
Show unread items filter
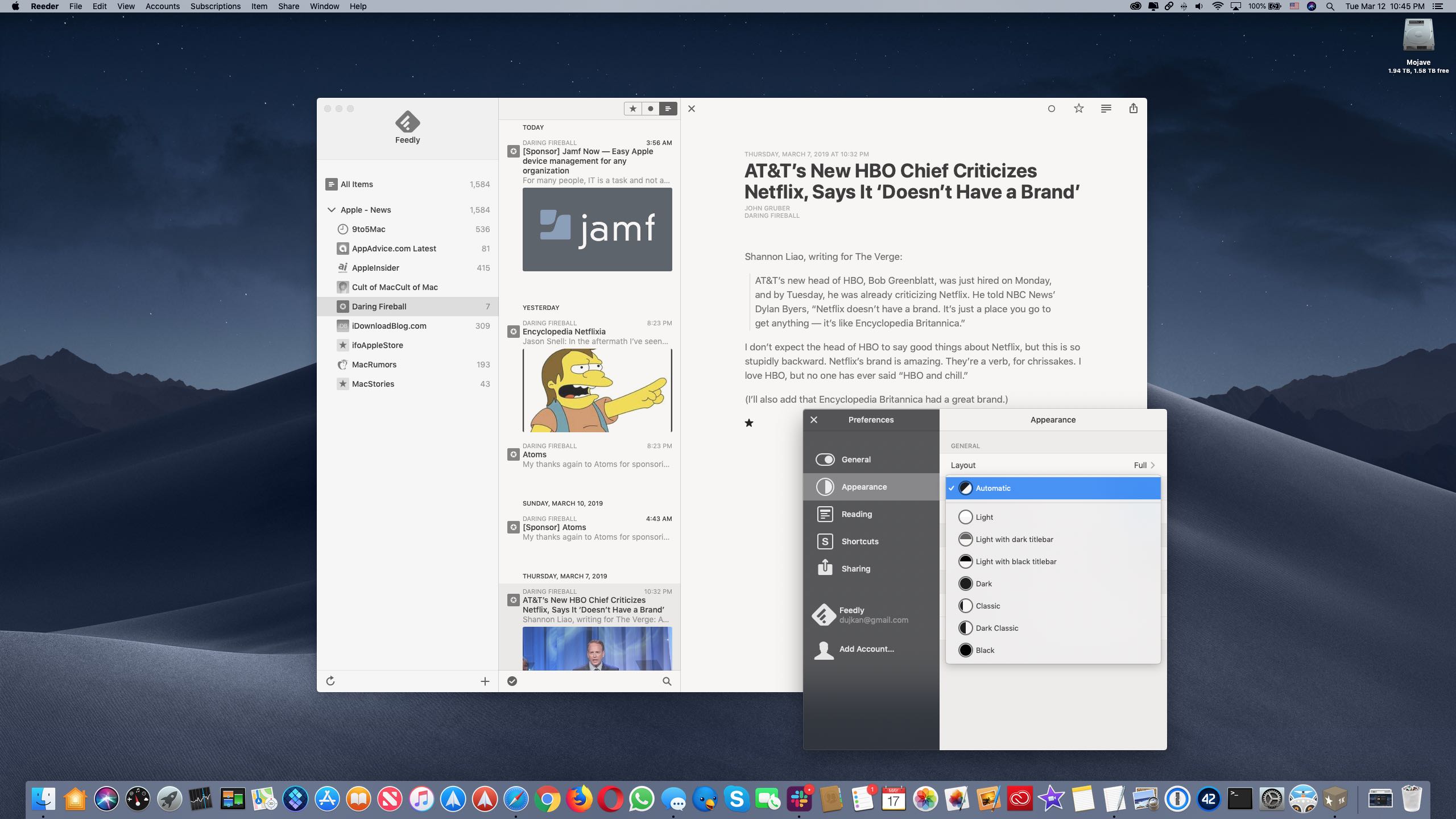[x=650, y=109]
